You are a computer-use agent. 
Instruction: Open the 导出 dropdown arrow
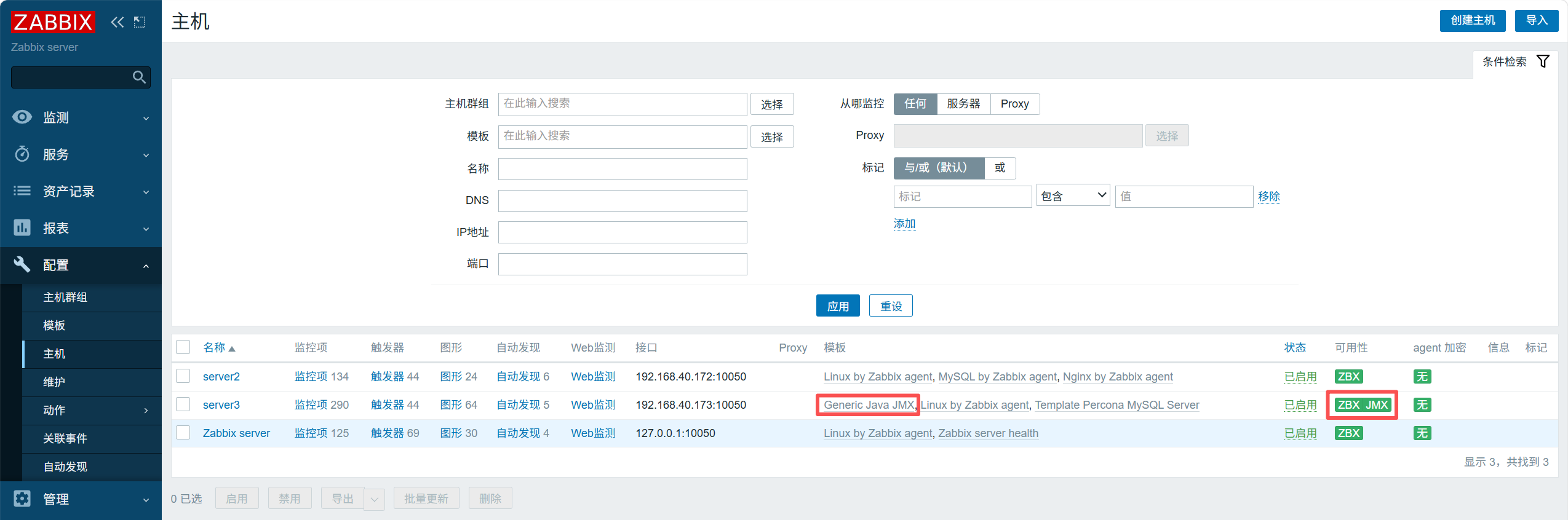pos(375,499)
